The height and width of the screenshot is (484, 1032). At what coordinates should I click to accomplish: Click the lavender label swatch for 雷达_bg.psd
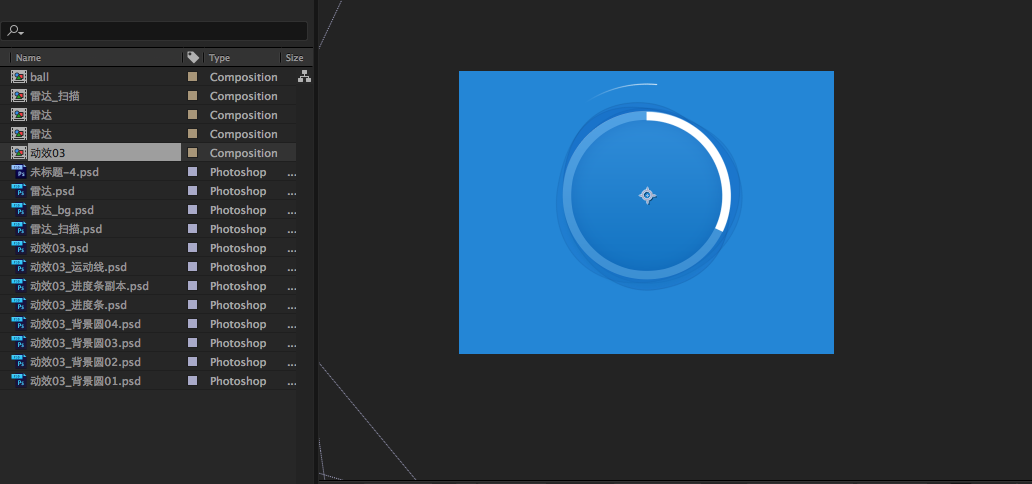click(x=192, y=210)
